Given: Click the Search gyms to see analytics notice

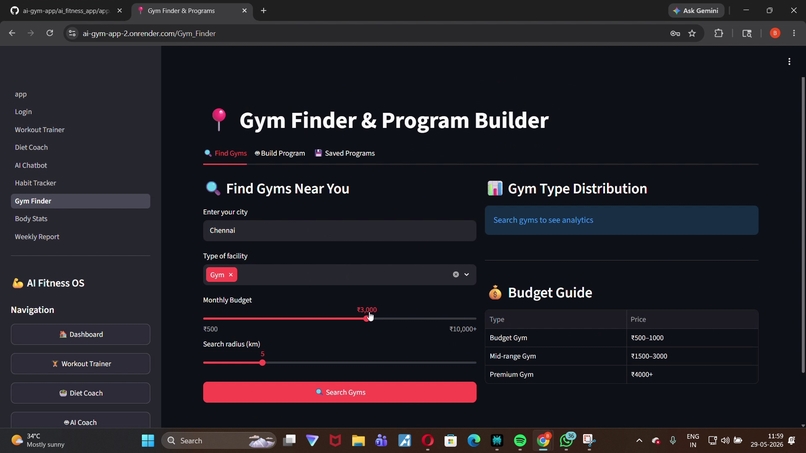Looking at the screenshot, I should coord(621,220).
